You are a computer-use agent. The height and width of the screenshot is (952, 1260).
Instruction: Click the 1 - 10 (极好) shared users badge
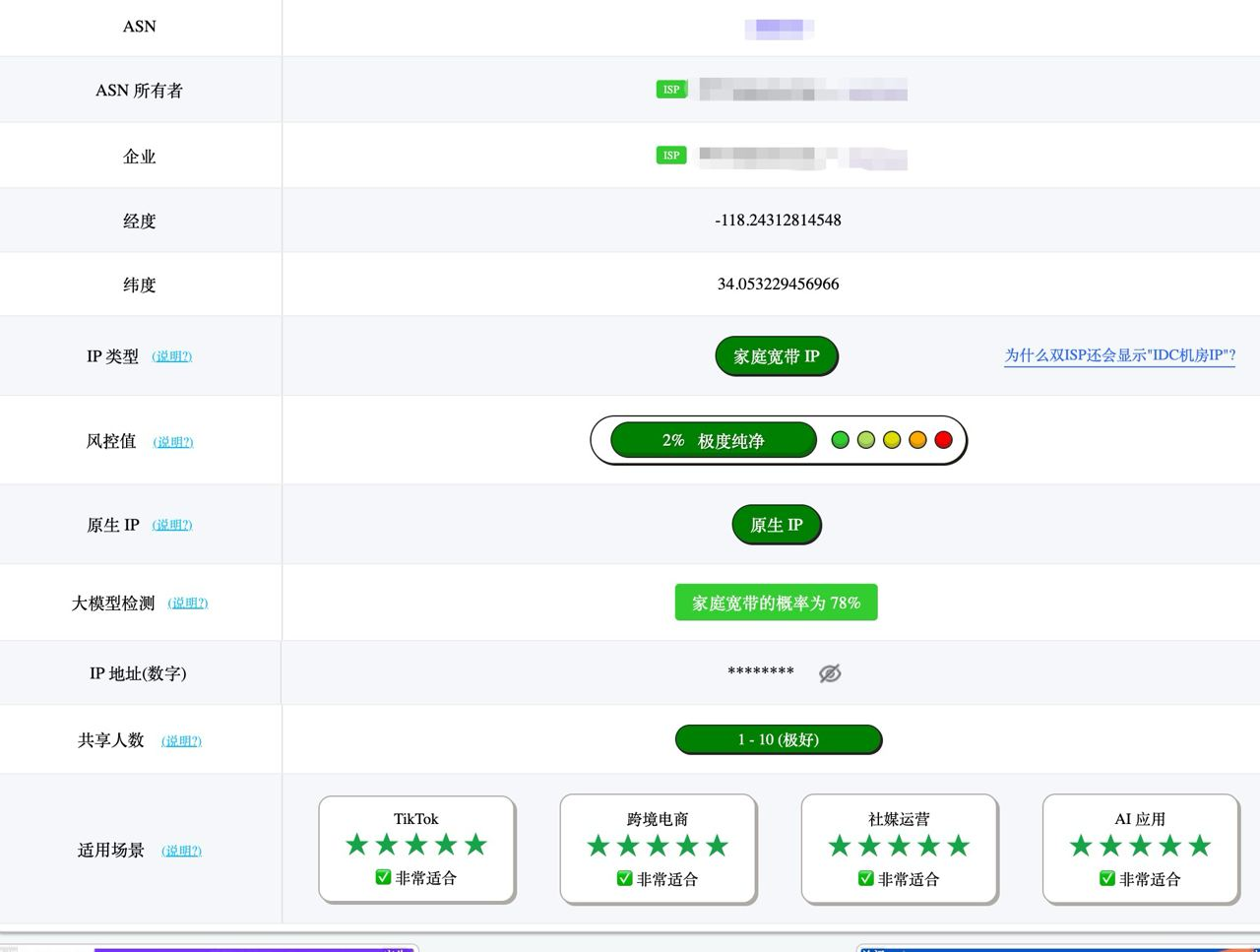tap(779, 739)
